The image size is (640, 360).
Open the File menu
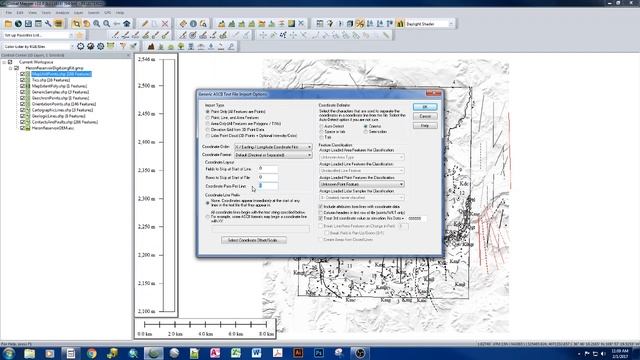(9, 13)
